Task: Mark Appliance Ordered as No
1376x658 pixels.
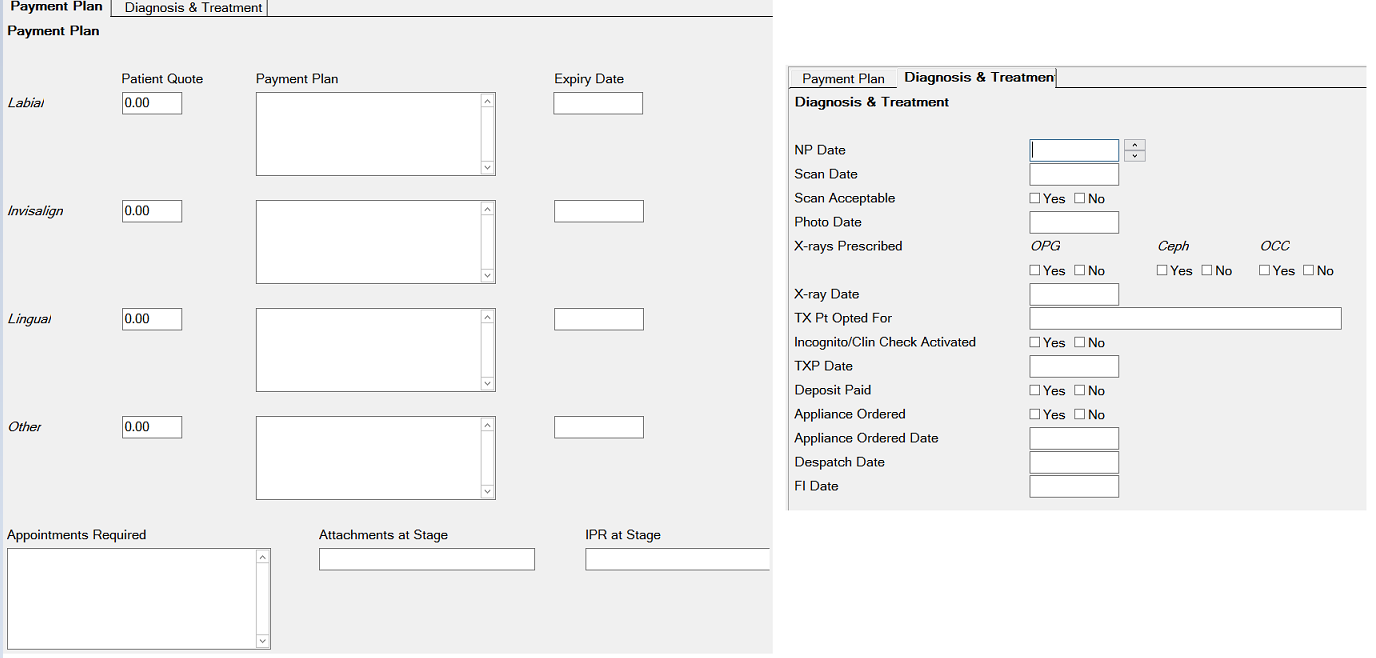Action: tap(1078, 414)
